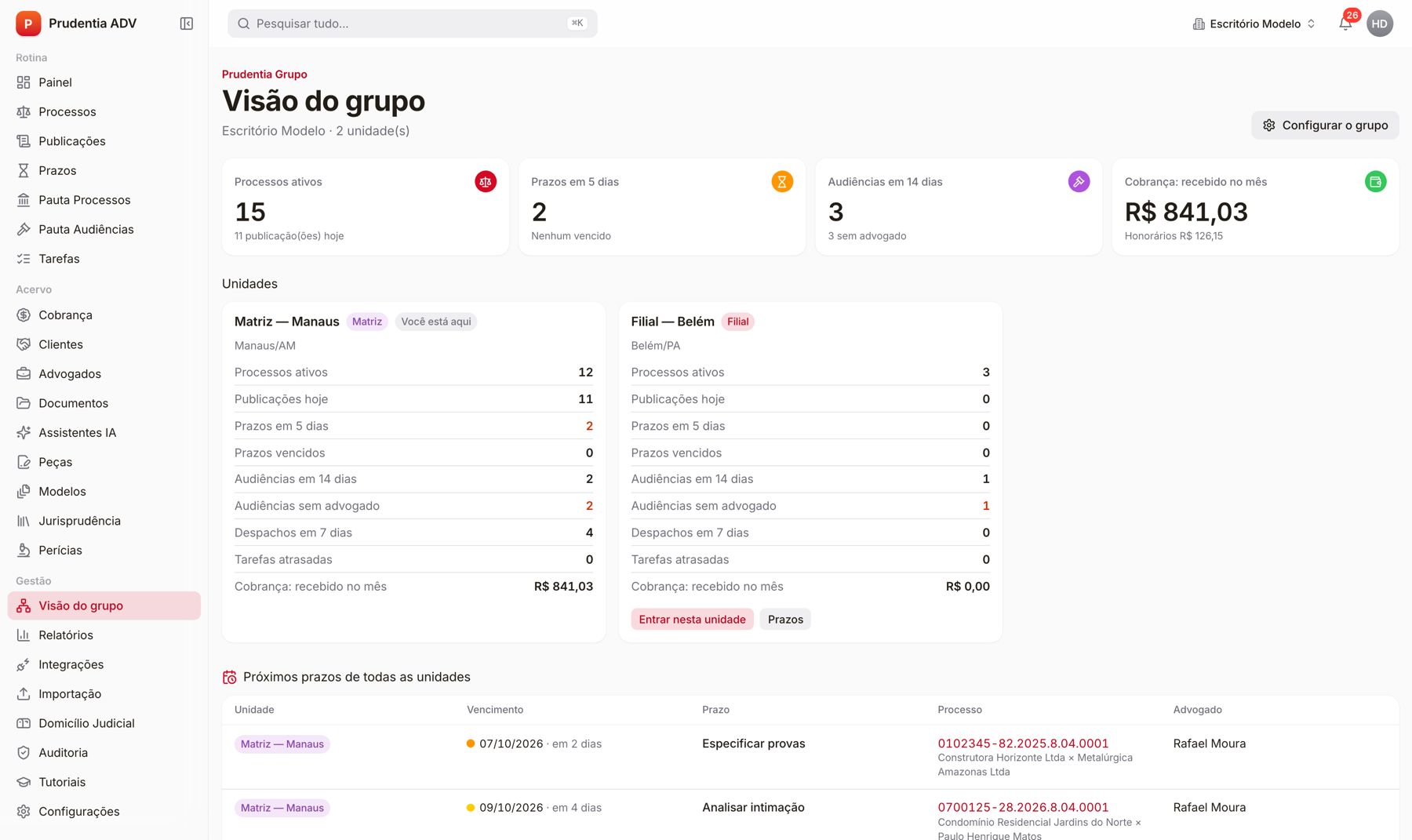Click the purple gavel icon on Audiências card
Screen dimensions: 1412x840
[1079, 182]
